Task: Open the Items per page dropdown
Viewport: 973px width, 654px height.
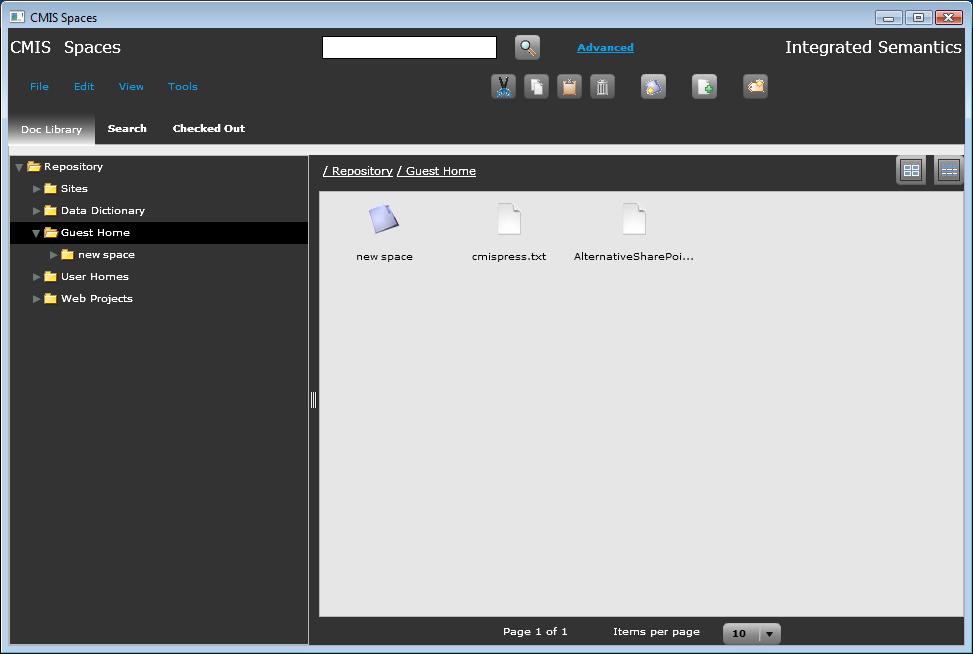Action: [769, 633]
